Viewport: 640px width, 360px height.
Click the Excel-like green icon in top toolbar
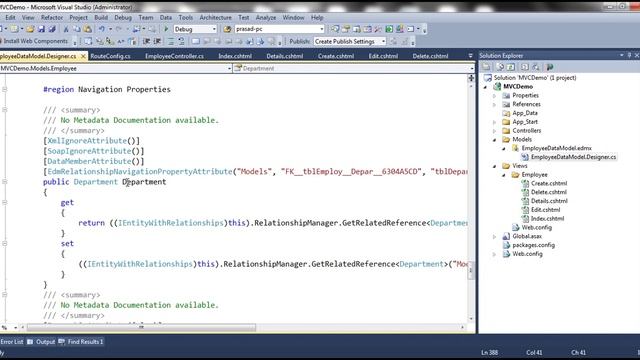389,29
